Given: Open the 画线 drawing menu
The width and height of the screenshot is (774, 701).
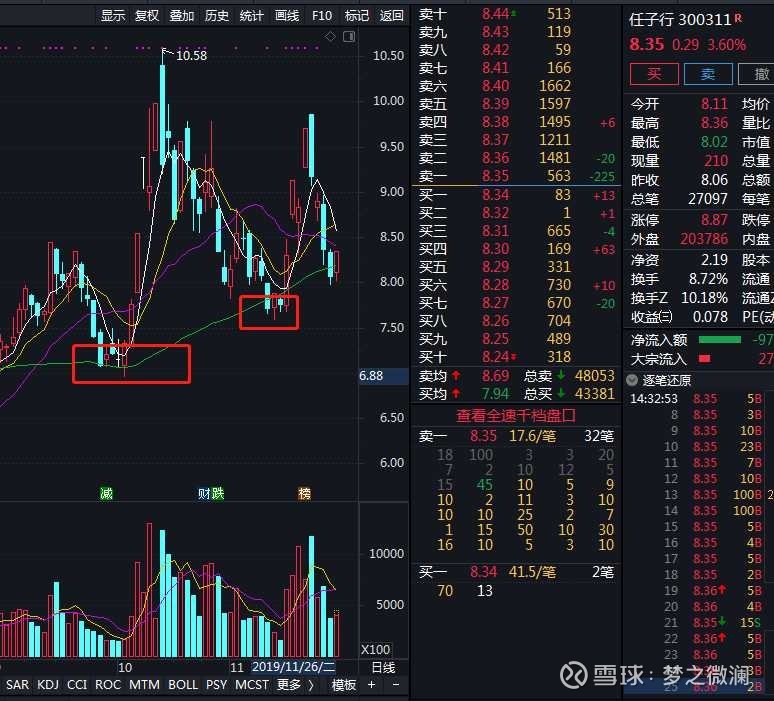Looking at the screenshot, I should (x=287, y=16).
